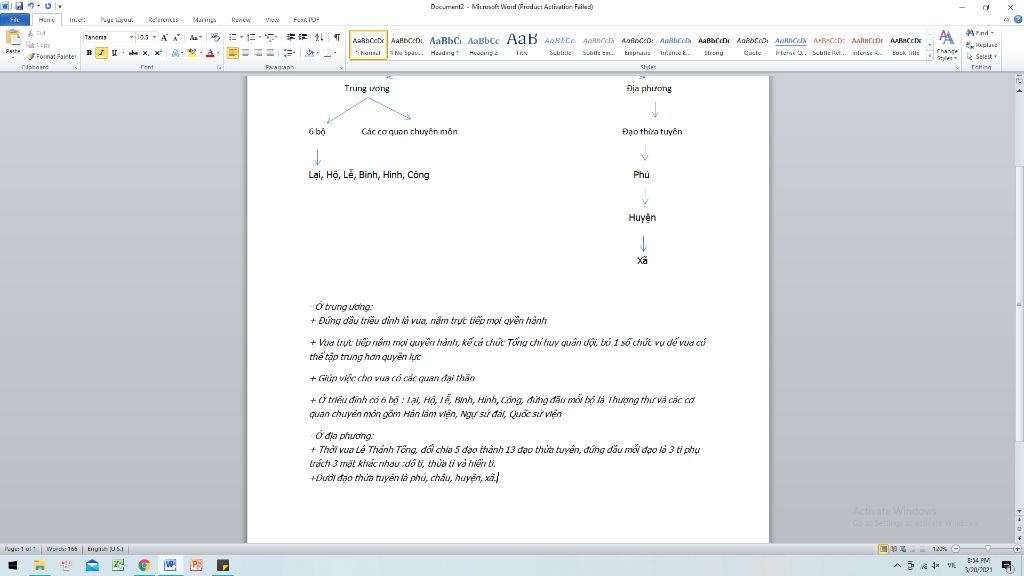Apply subscript formatting
Image resolution: width=1024 pixels, height=576 pixels.
point(146,53)
